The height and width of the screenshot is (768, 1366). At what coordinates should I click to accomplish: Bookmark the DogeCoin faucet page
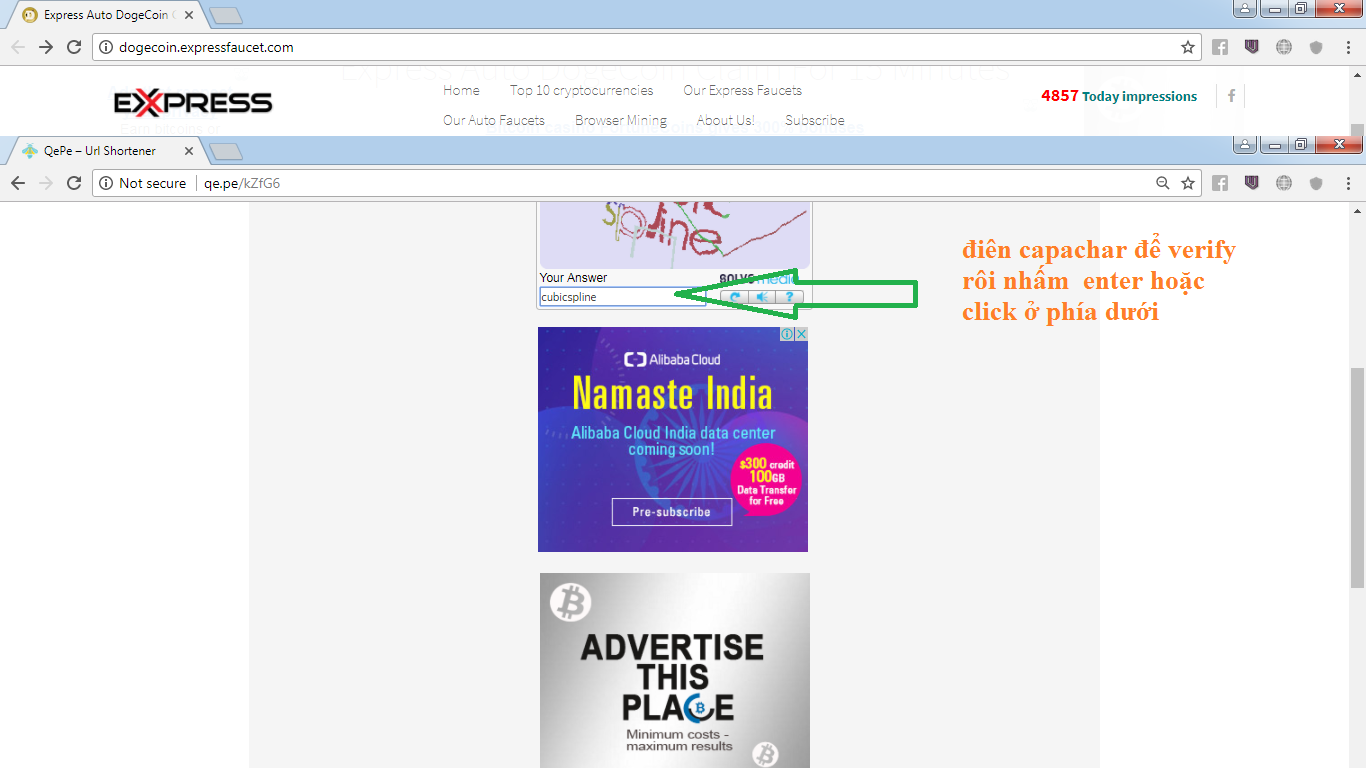[x=1188, y=47]
